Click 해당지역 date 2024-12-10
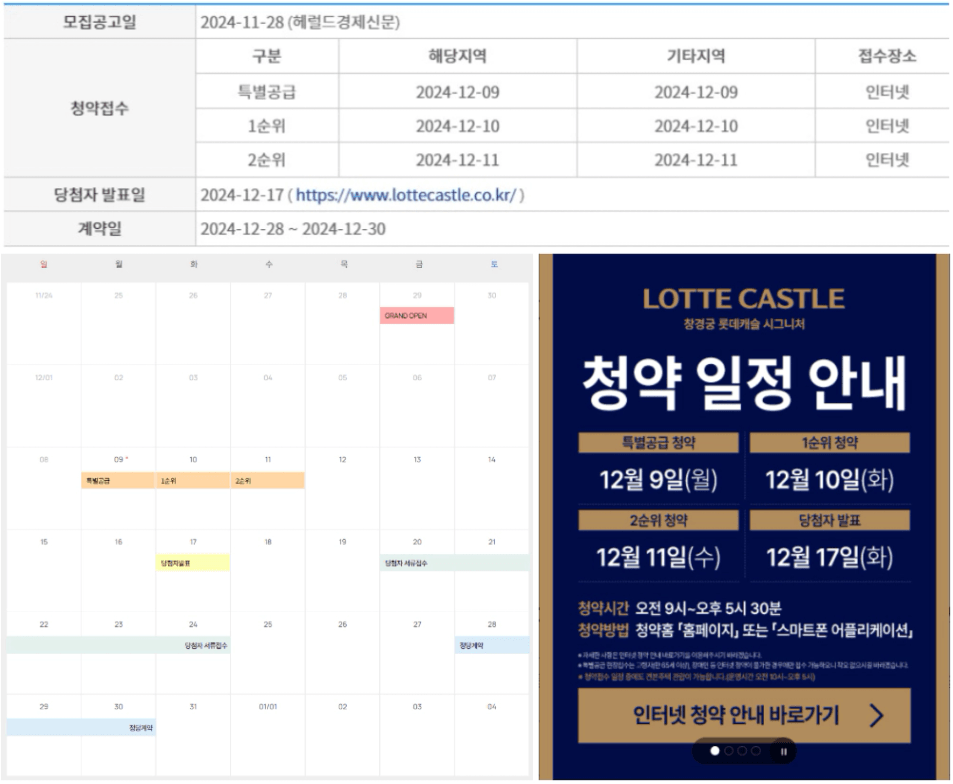The width and height of the screenshot is (953, 784). click(x=458, y=126)
